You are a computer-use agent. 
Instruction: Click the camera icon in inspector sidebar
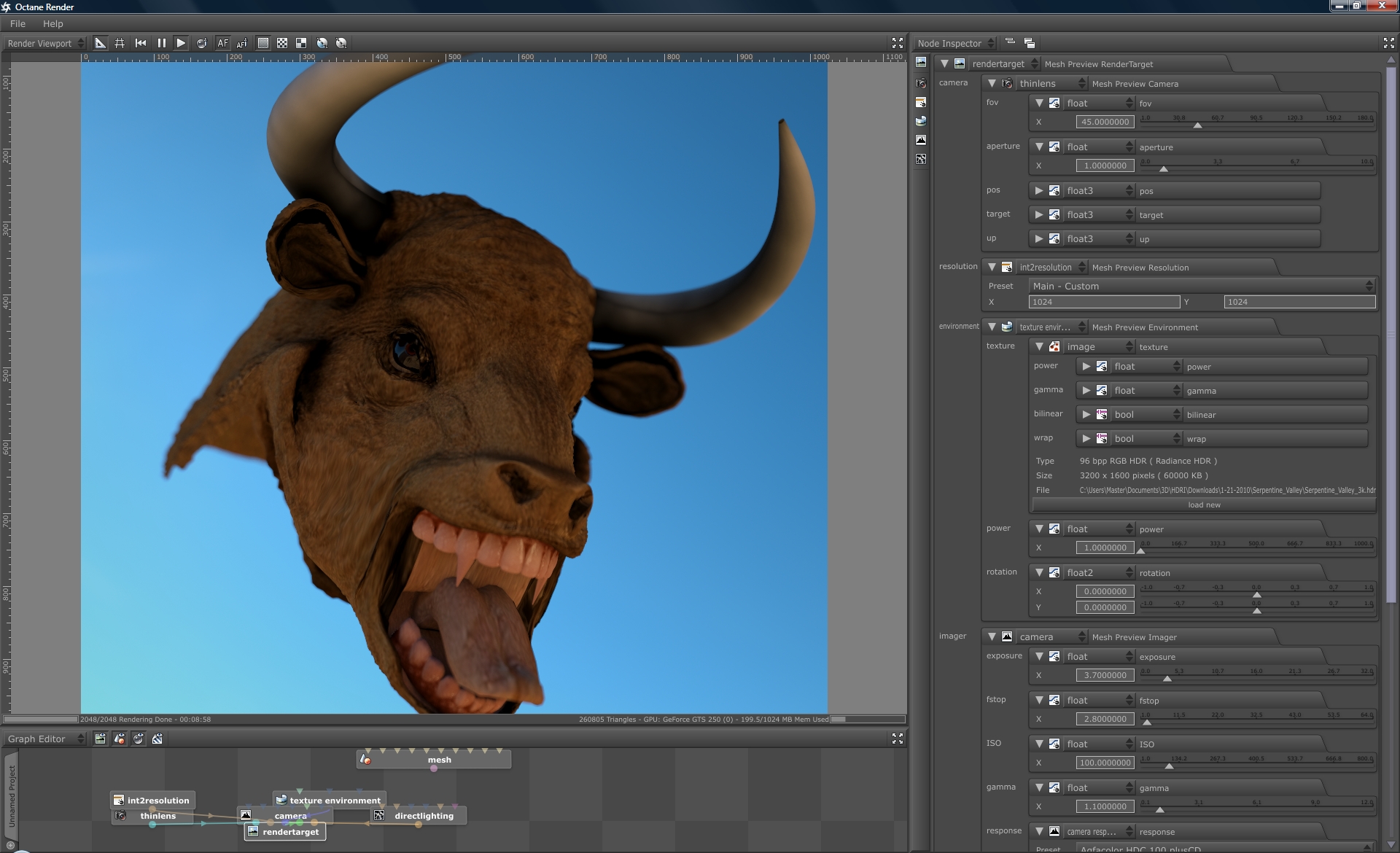(x=921, y=83)
